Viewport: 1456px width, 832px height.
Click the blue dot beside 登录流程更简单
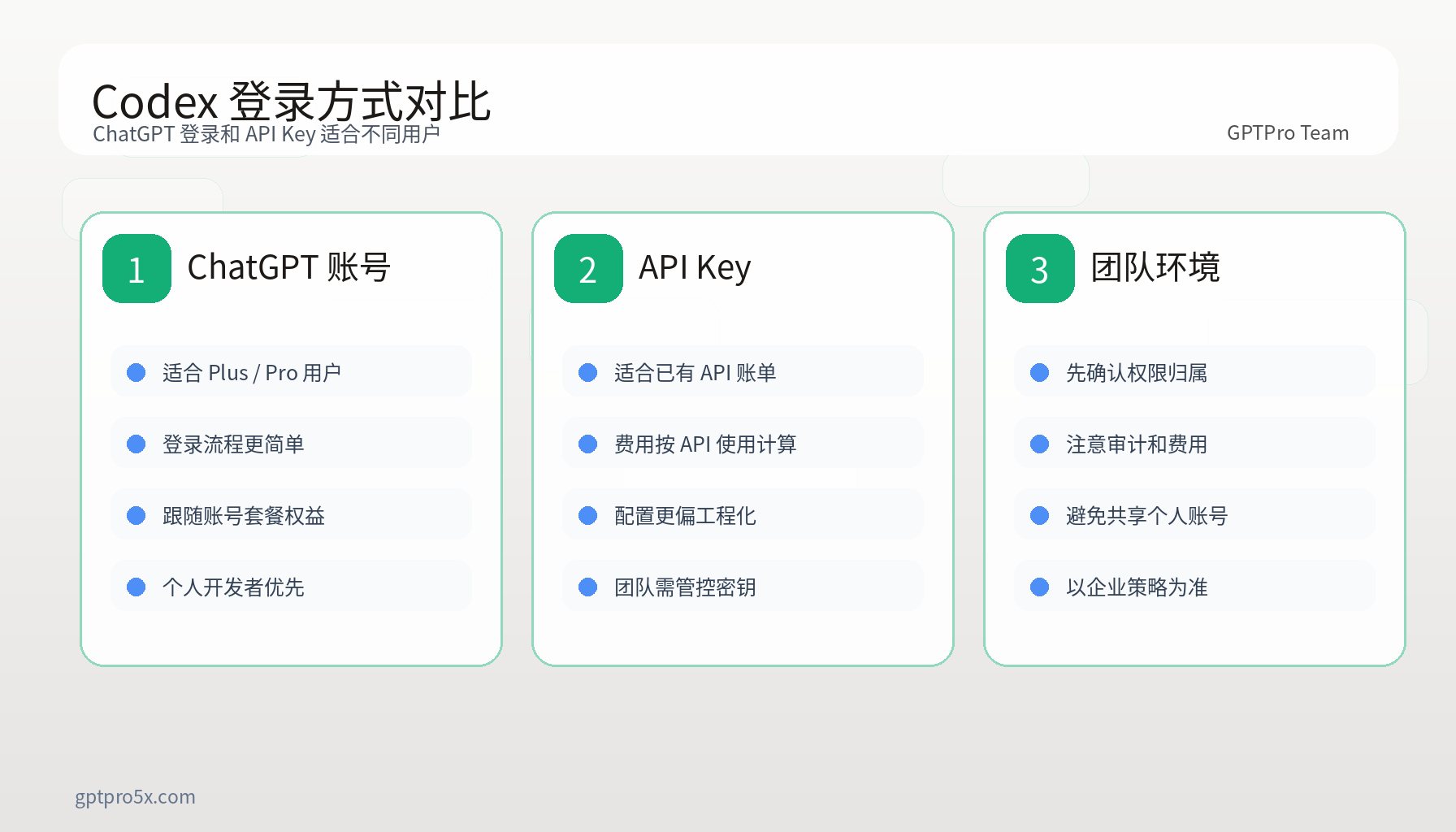tap(136, 444)
